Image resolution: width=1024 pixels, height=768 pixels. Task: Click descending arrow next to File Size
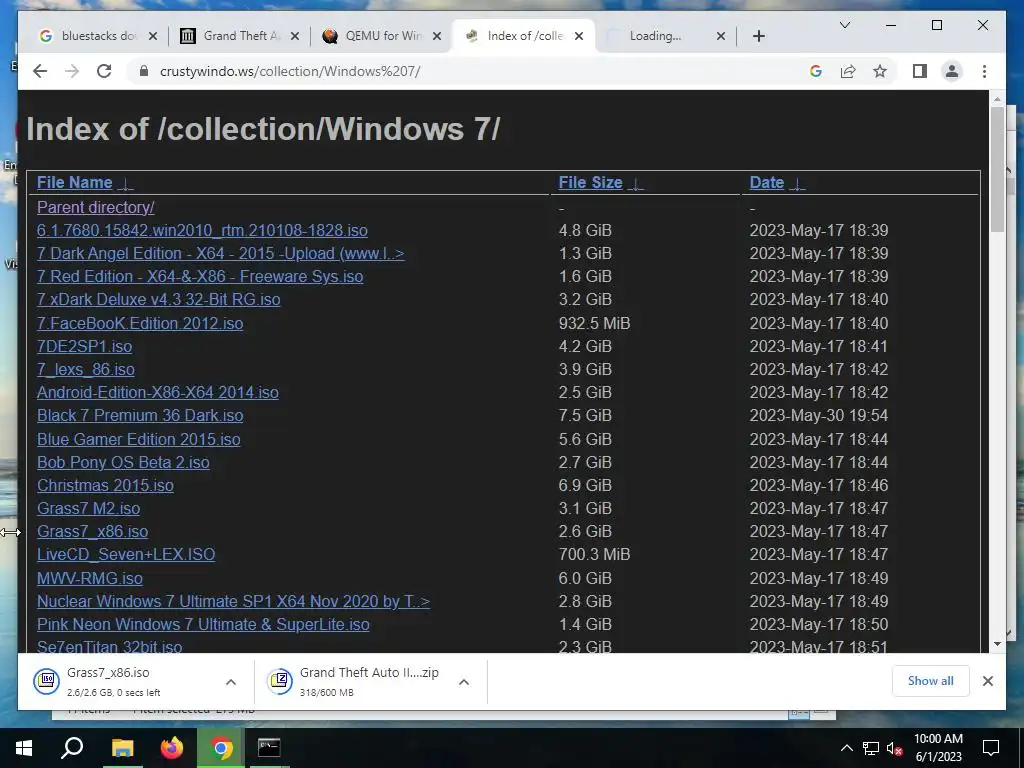tap(635, 184)
